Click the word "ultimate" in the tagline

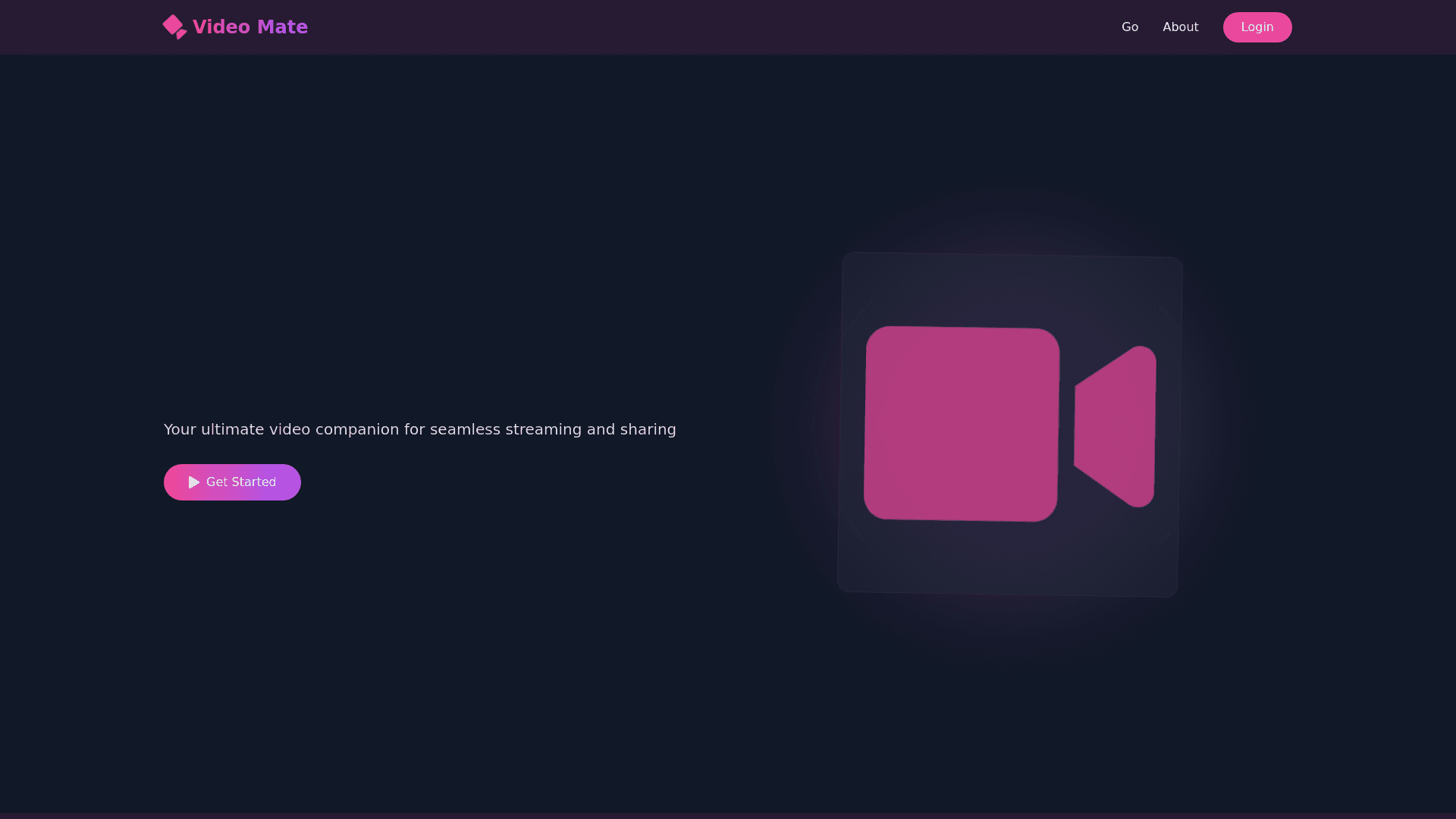click(232, 429)
